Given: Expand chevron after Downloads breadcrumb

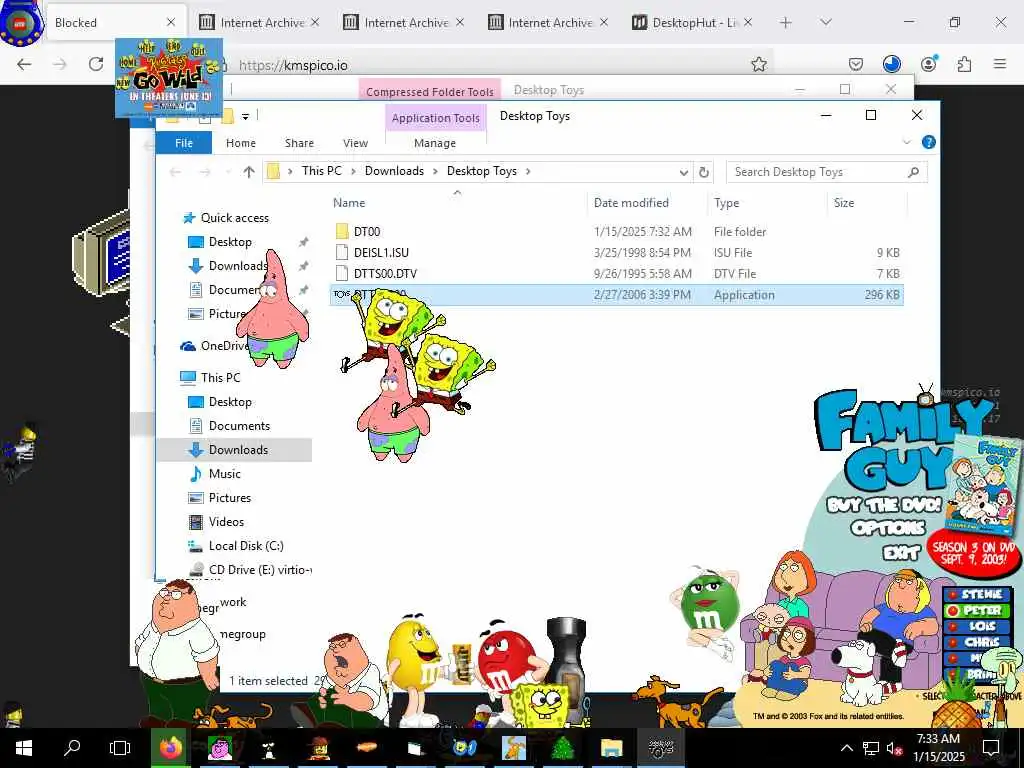Looking at the screenshot, I should [x=435, y=171].
